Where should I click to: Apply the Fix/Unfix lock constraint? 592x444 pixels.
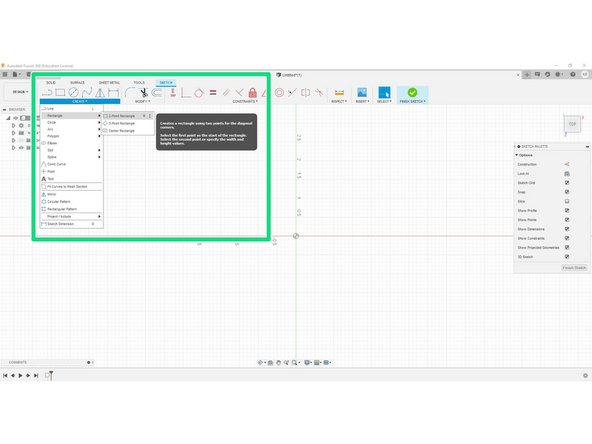click(253, 92)
